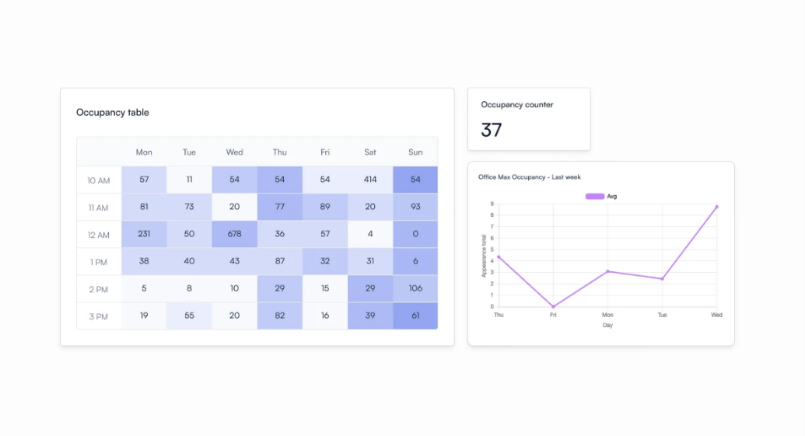This screenshot has width=805, height=436.
Task: Click the cell showing 414
Action: pos(370,179)
